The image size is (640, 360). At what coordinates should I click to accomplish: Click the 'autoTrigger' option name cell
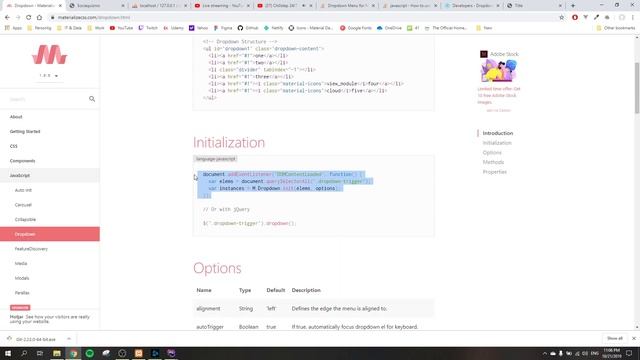tap(210, 327)
